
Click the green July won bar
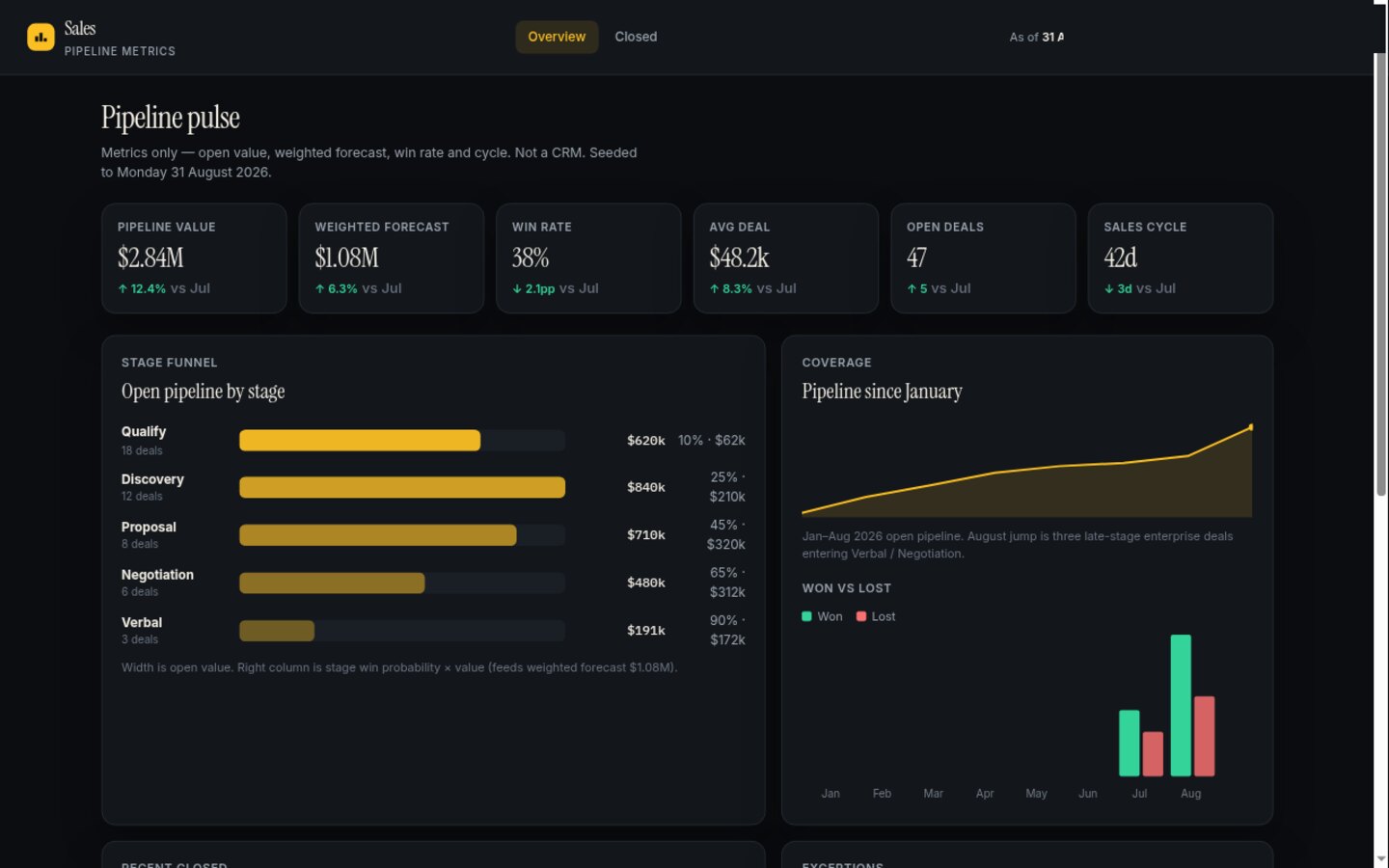point(1130,743)
